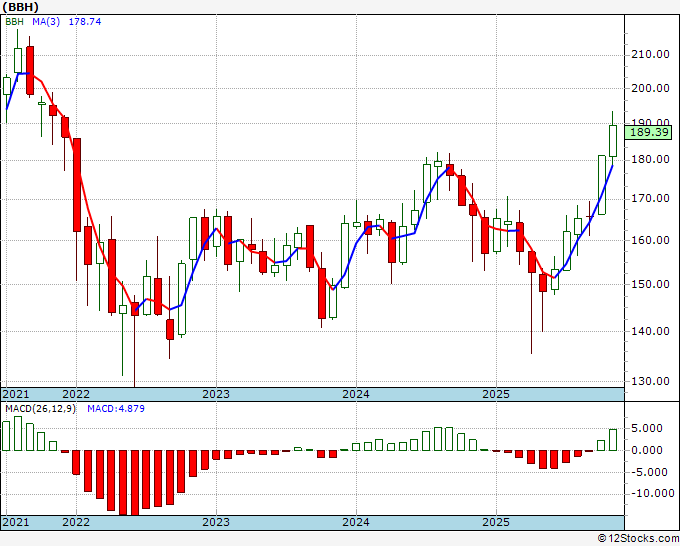
Task: Click the tall red candlestick at 2022 start
Action: 77,185
